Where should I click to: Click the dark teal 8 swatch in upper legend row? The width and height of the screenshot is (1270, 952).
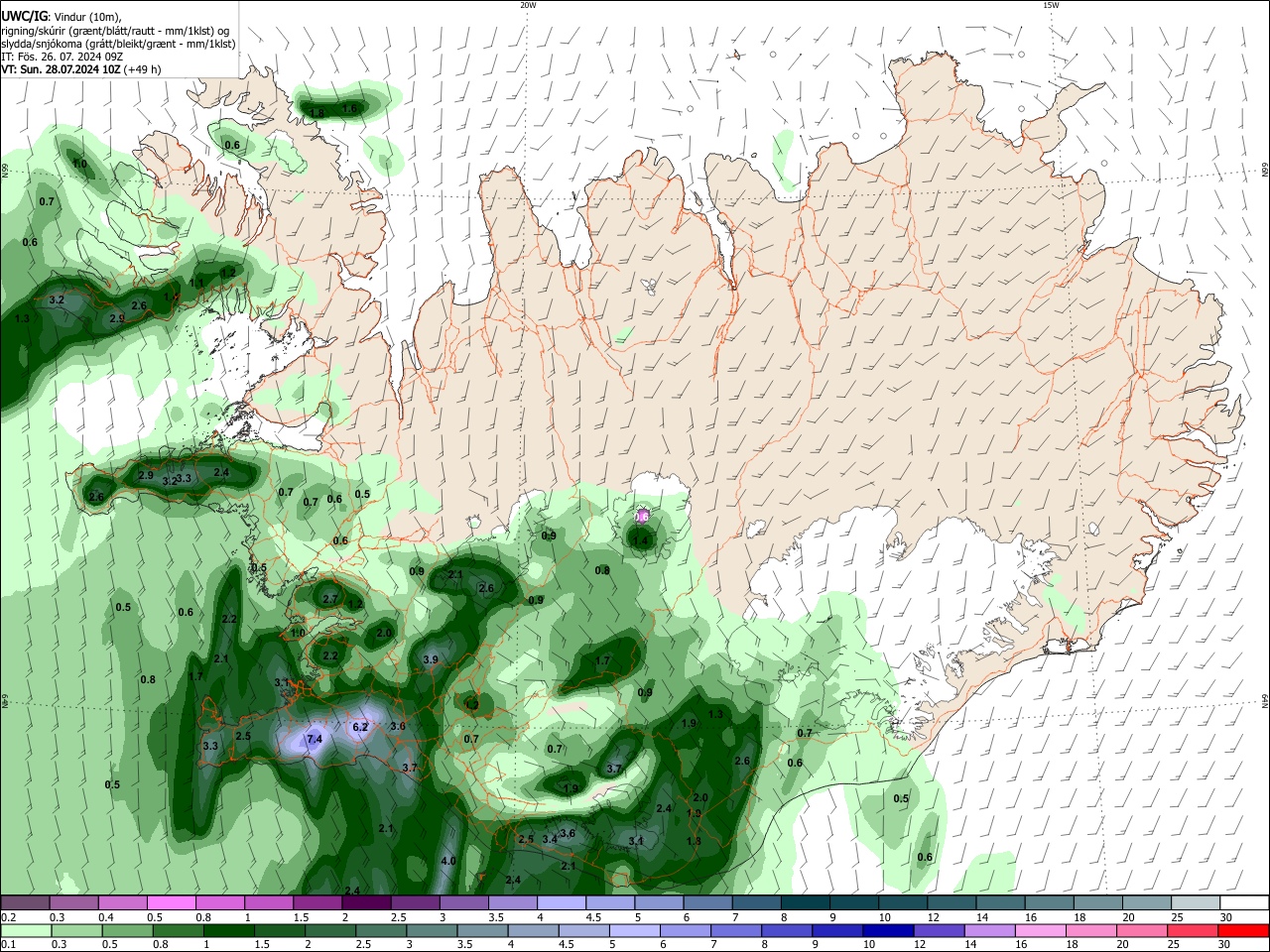pyautogui.click(x=805, y=902)
